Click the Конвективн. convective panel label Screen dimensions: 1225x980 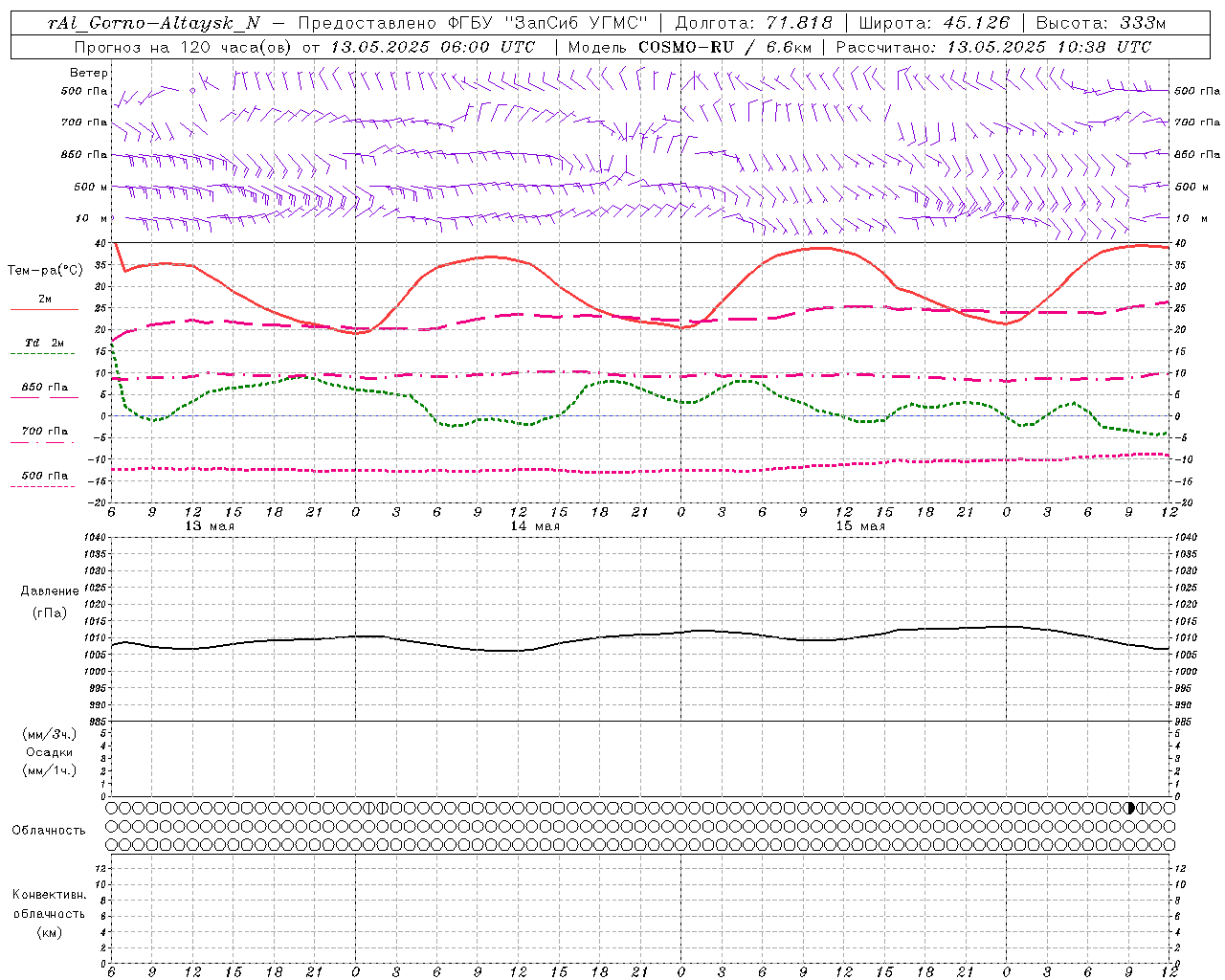point(49,895)
